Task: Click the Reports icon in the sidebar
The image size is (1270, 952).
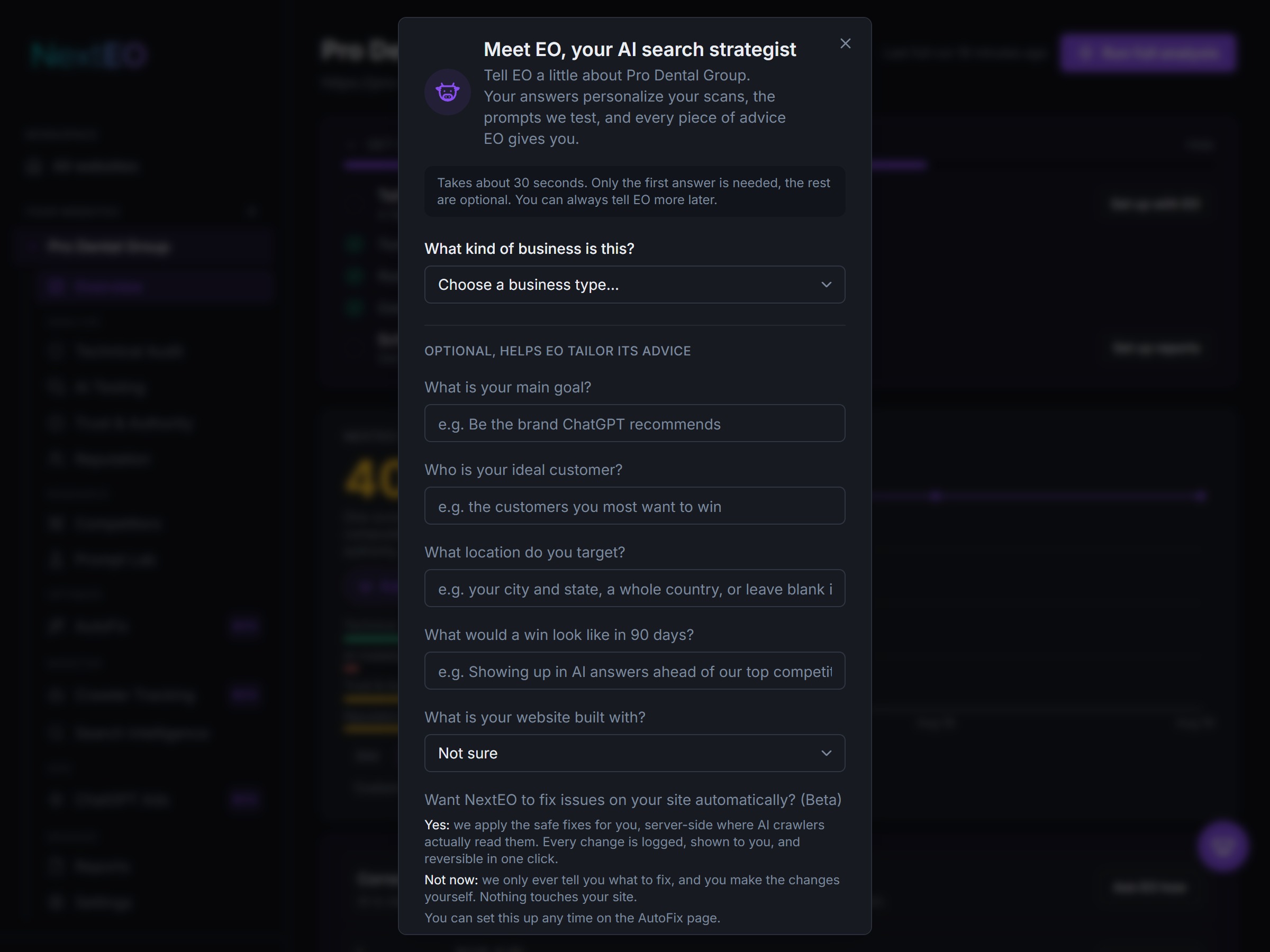Action: (x=56, y=865)
